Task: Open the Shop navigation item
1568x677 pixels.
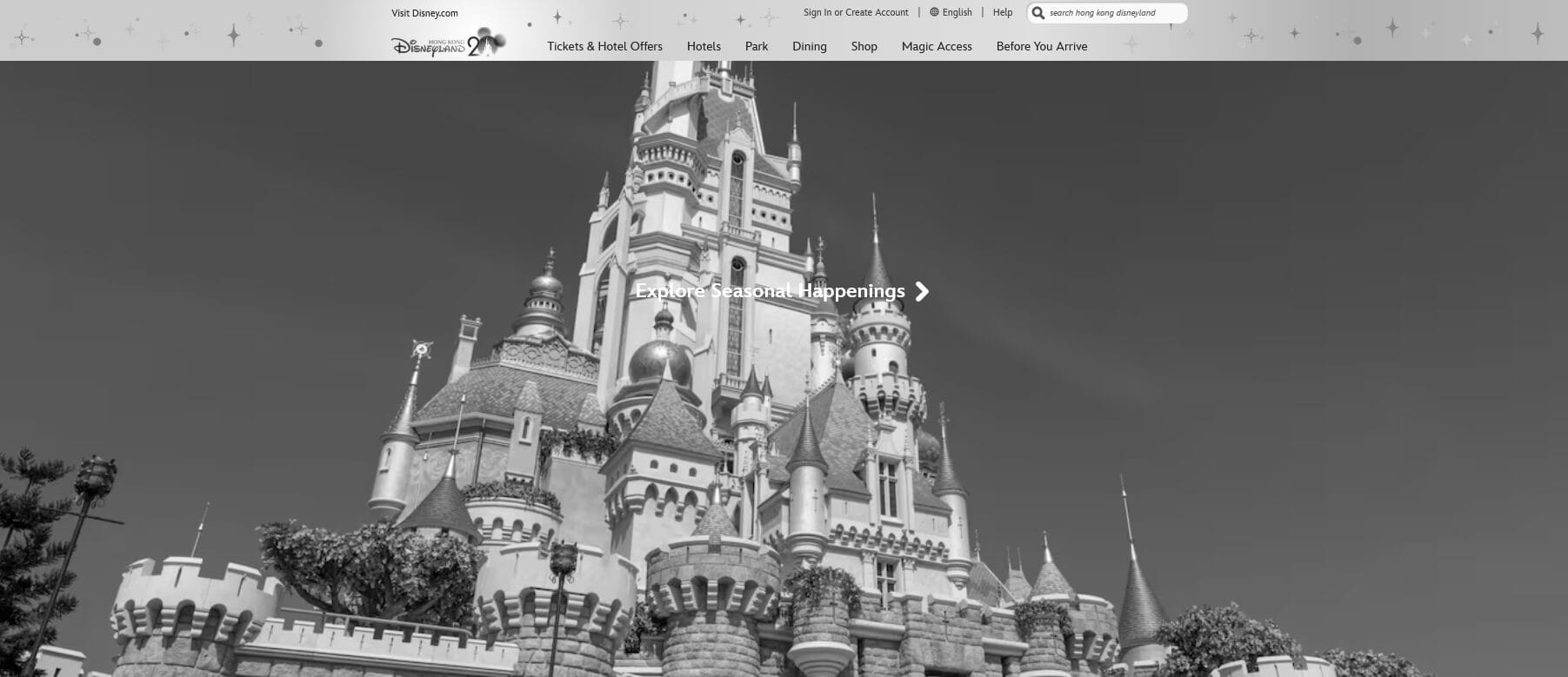Action: click(x=864, y=46)
